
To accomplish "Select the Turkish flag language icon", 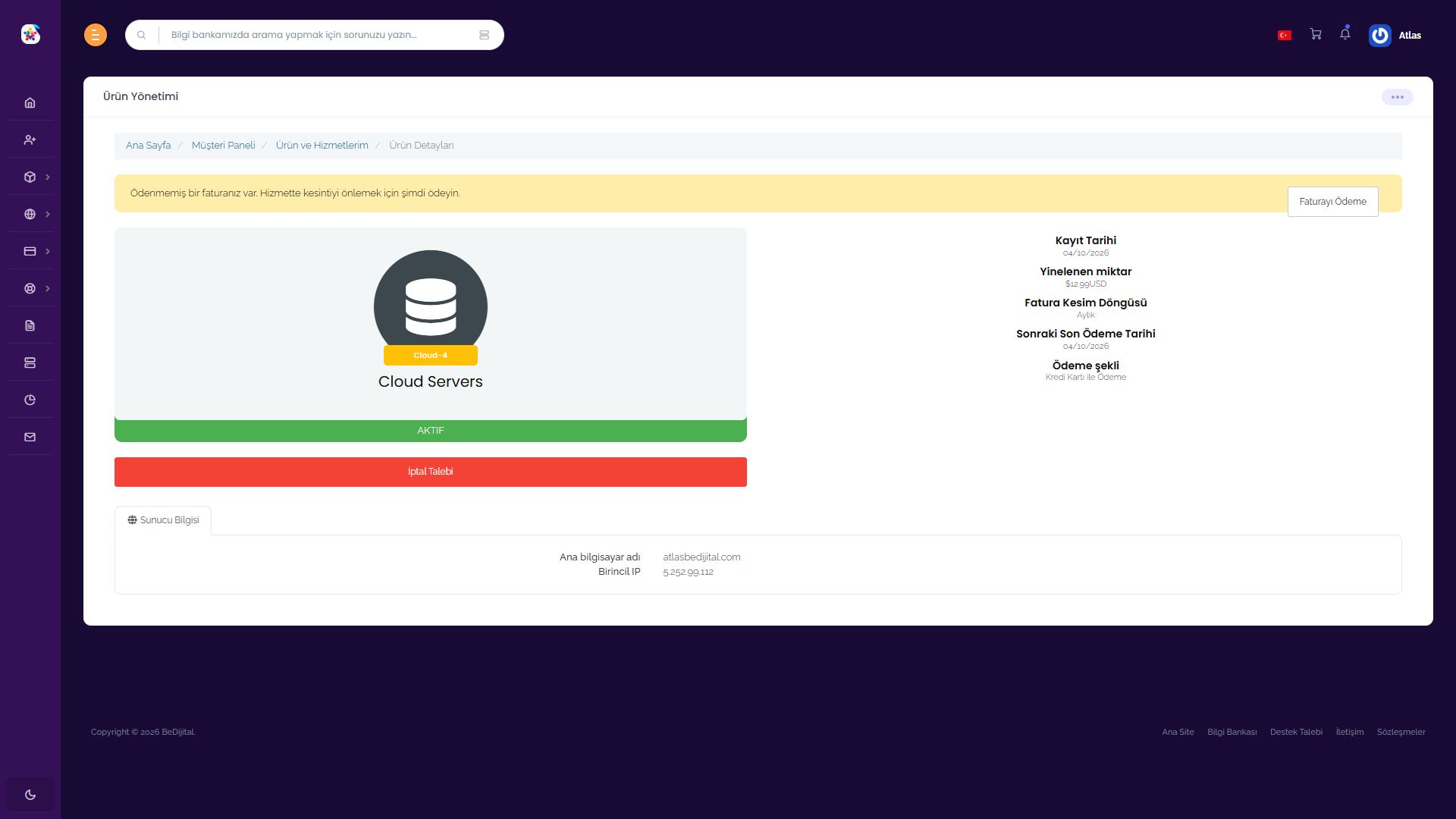I will pyautogui.click(x=1285, y=35).
